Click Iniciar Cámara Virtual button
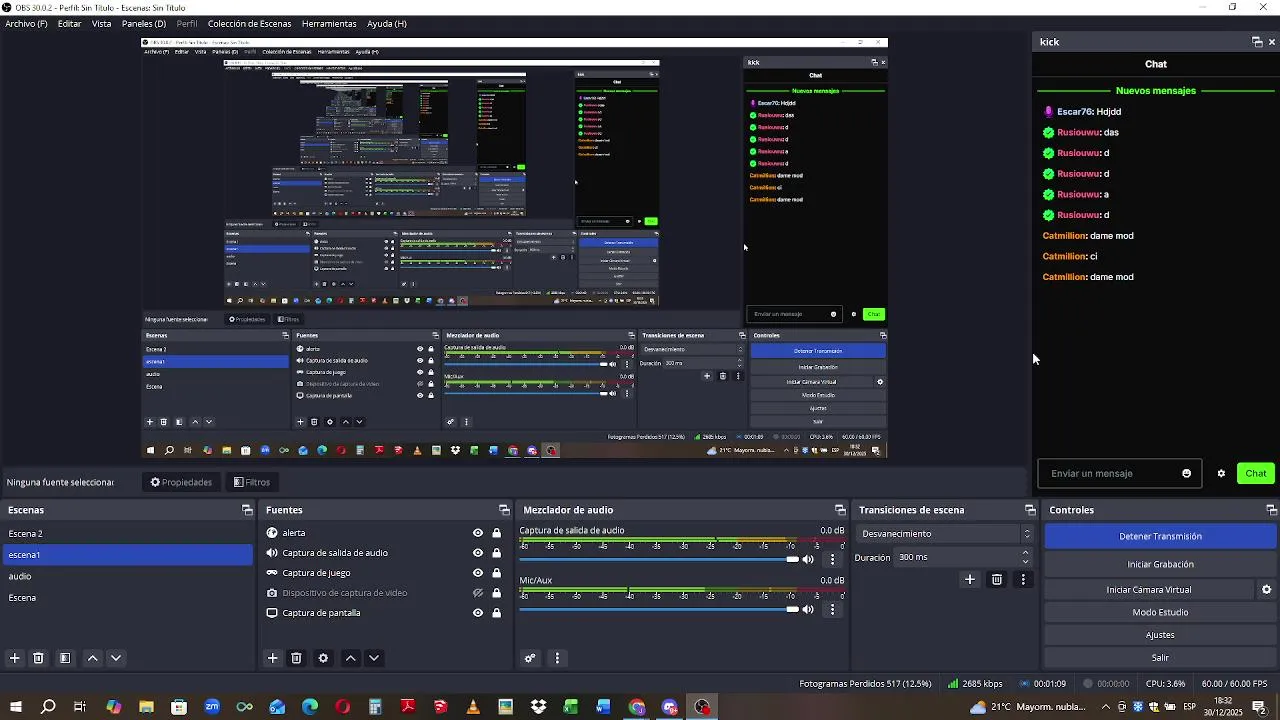Screen dimensions: 1280x720 tap(1148, 590)
